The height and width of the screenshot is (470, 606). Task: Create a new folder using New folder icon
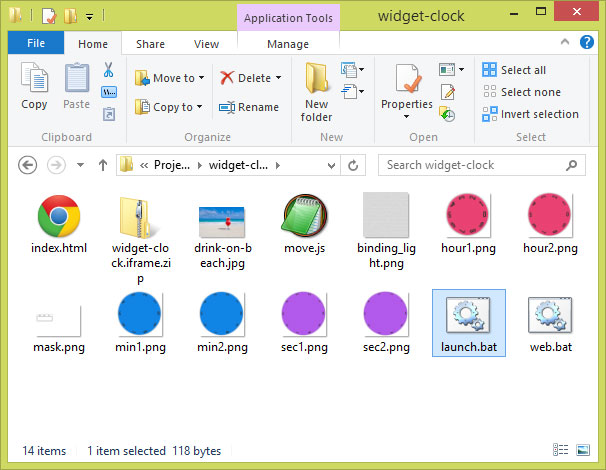317,92
